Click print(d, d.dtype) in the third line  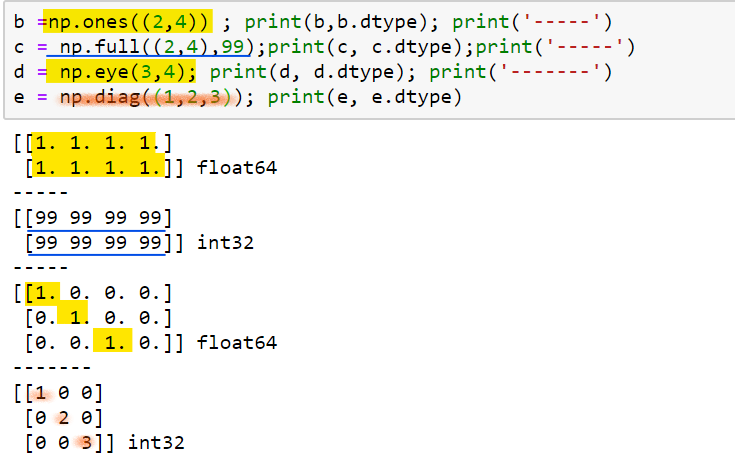point(307,72)
